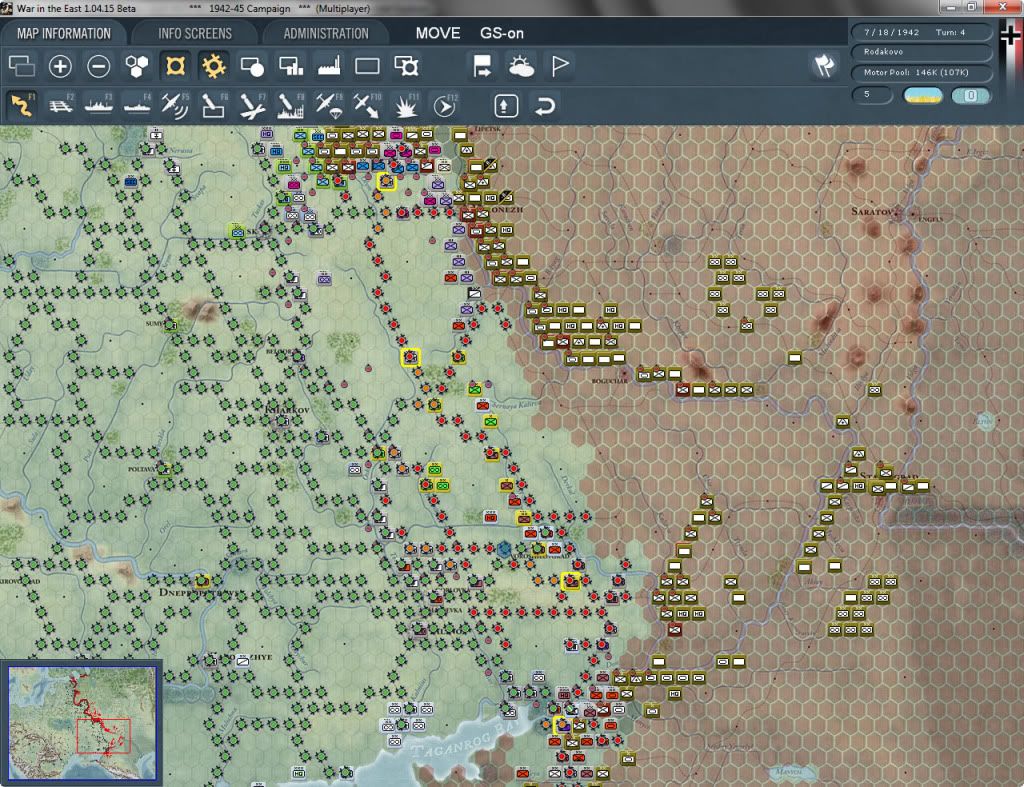
Task: Click the field showing value 5
Action: 872,95
